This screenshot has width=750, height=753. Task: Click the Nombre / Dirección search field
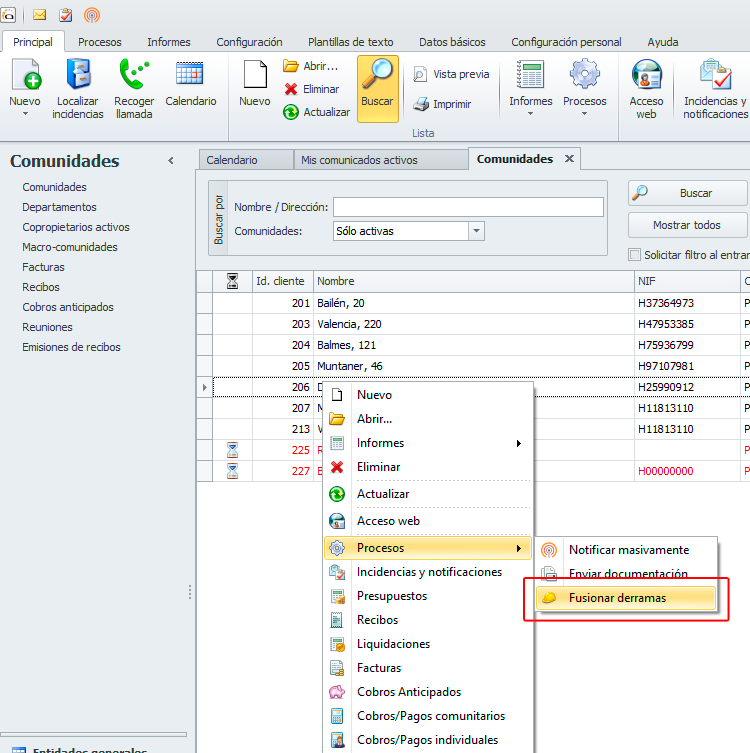pyautogui.click(x=468, y=207)
